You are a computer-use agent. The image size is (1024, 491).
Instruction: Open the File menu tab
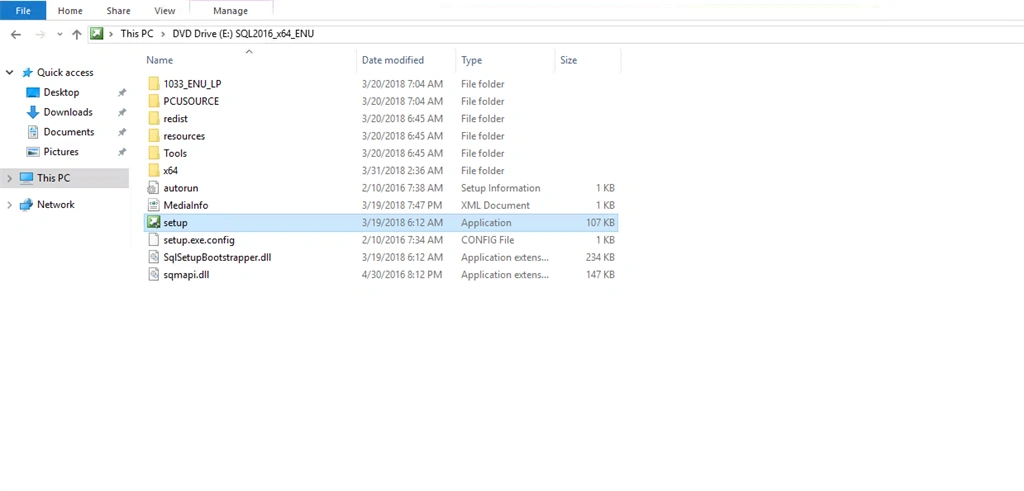[x=23, y=10]
